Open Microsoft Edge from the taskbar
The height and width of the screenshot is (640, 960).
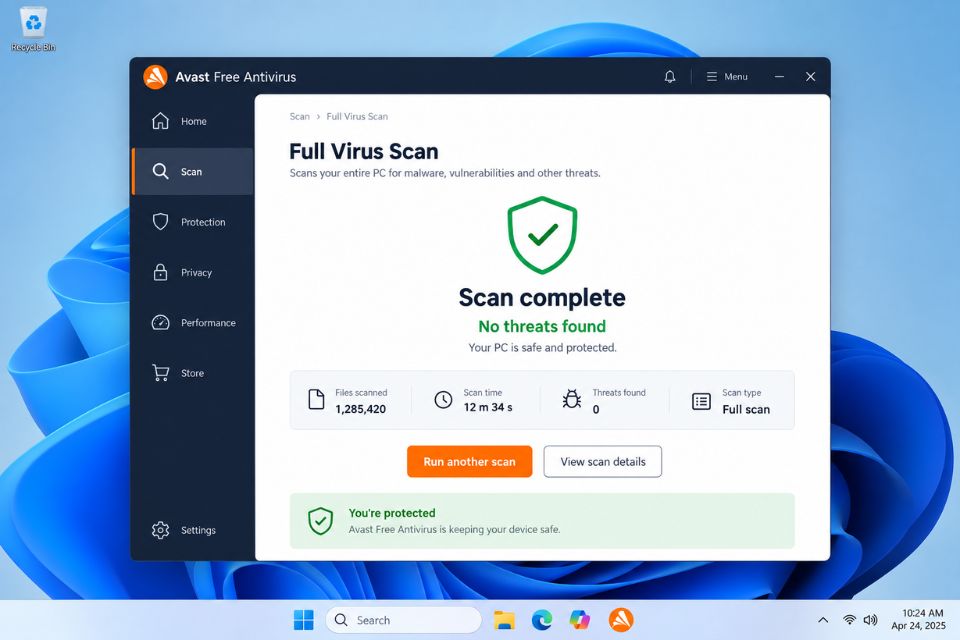coord(542,620)
